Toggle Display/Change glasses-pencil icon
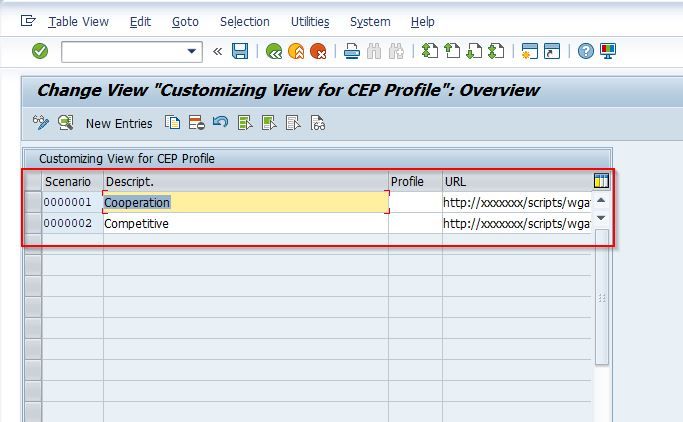The height and width of the screenshot is (422, 683). tap(41, 123)
